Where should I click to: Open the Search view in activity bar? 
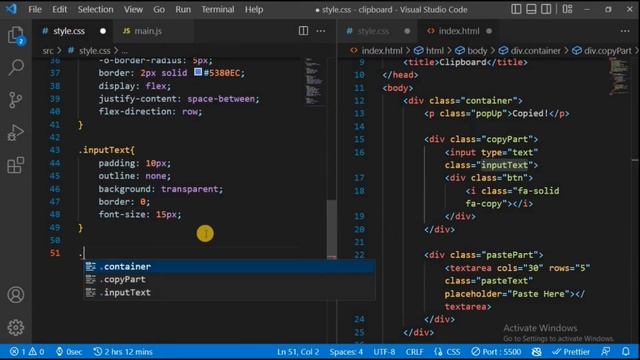point(16,67)
